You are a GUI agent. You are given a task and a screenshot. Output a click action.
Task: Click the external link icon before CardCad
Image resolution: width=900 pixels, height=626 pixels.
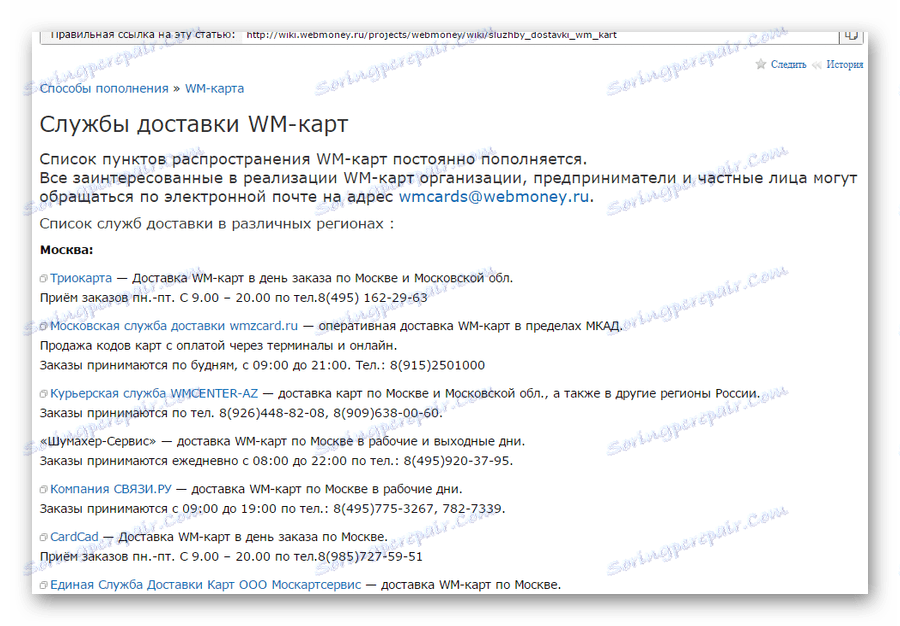click(x=44, y=538)
